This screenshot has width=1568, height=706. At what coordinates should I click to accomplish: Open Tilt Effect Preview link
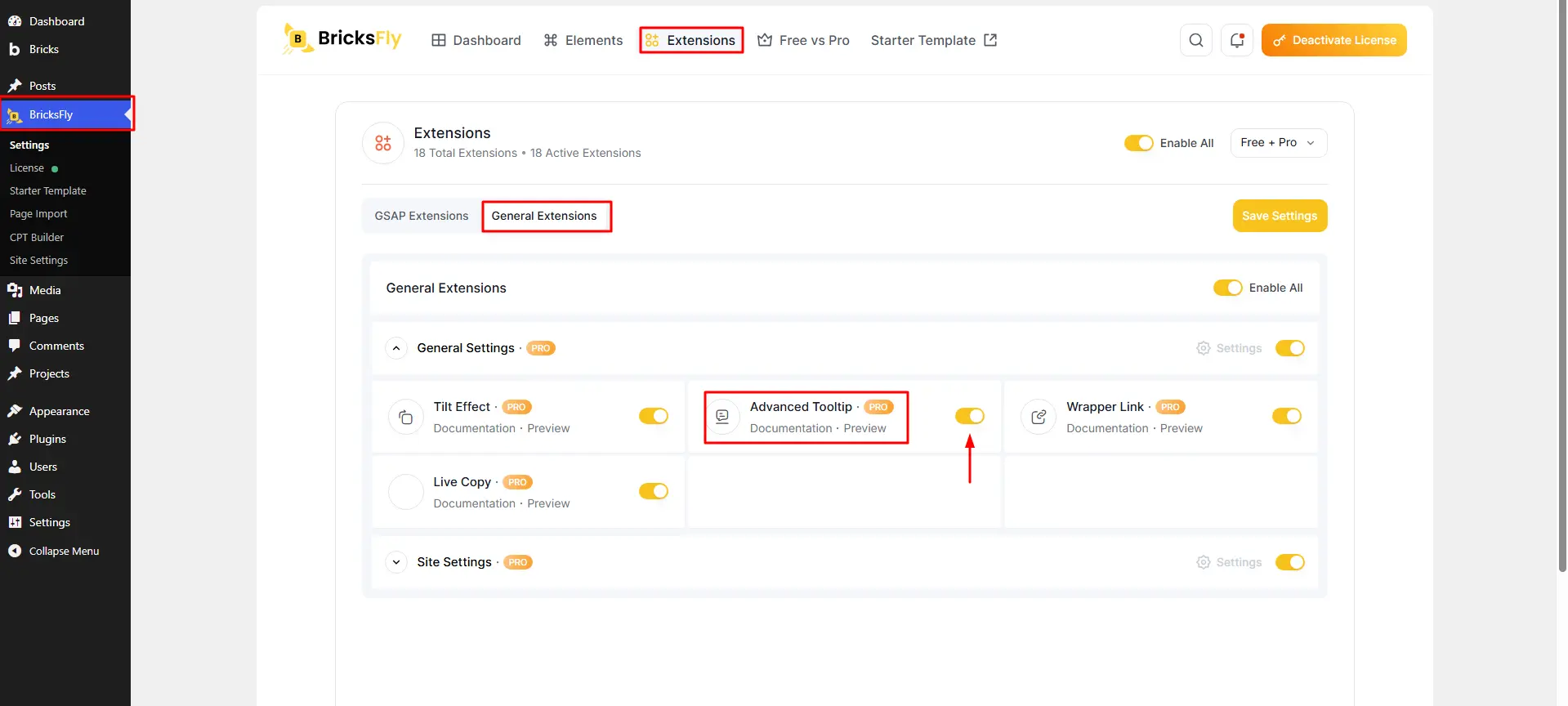[548, 428]
